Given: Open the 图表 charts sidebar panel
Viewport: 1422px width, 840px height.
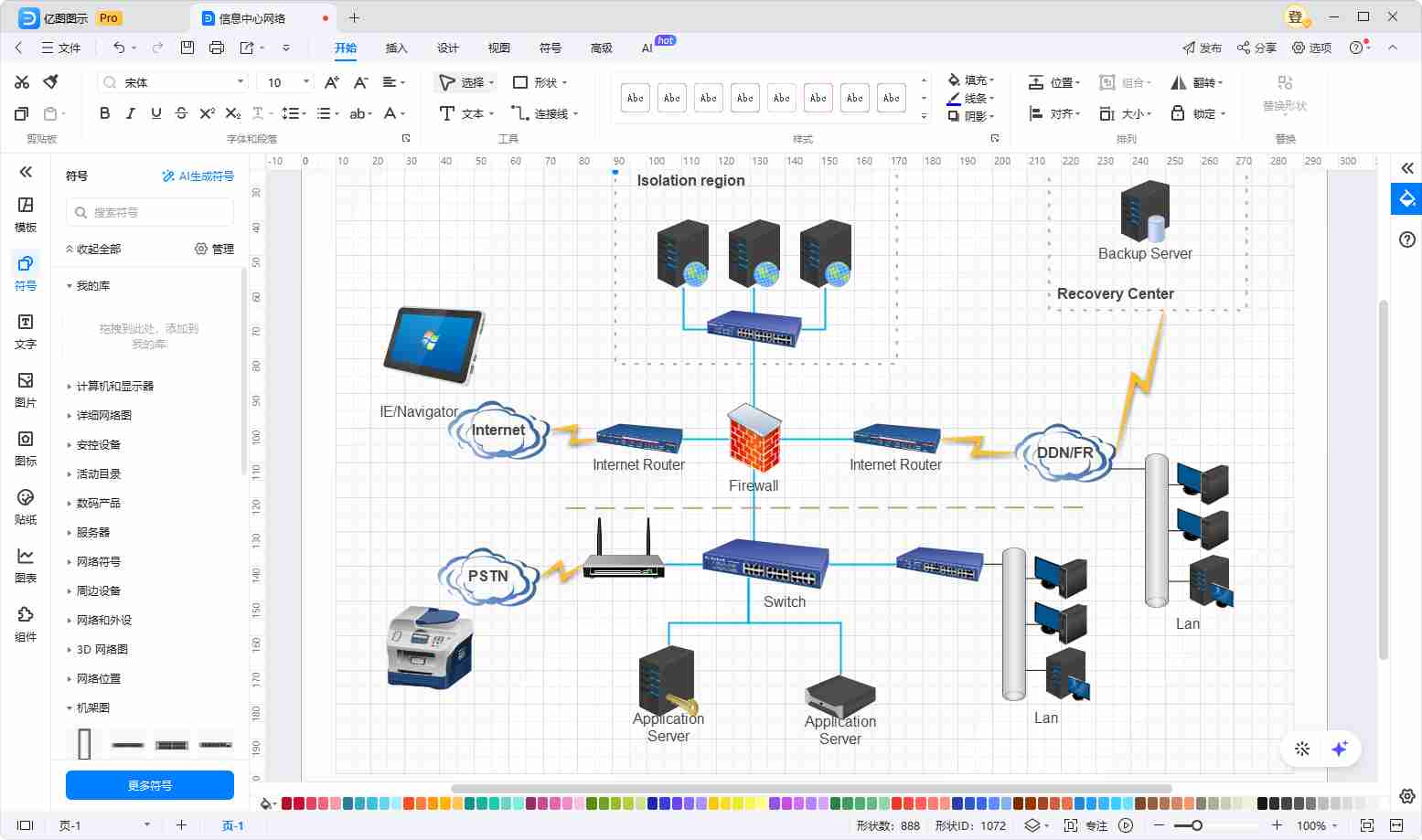Looking at the screenshot, I should (x=26, y=565).
